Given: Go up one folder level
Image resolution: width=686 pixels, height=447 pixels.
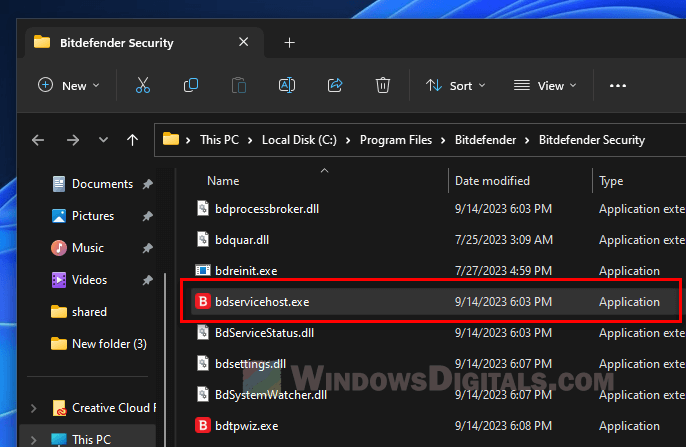Looking at the screenshot, I should pyautogui.click(x=132, y=140).
